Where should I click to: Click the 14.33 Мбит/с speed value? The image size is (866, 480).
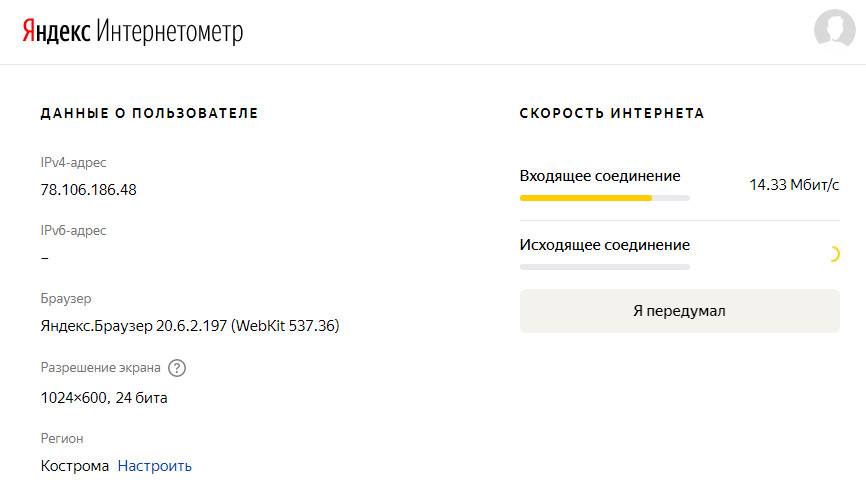(x=794, y=185)
